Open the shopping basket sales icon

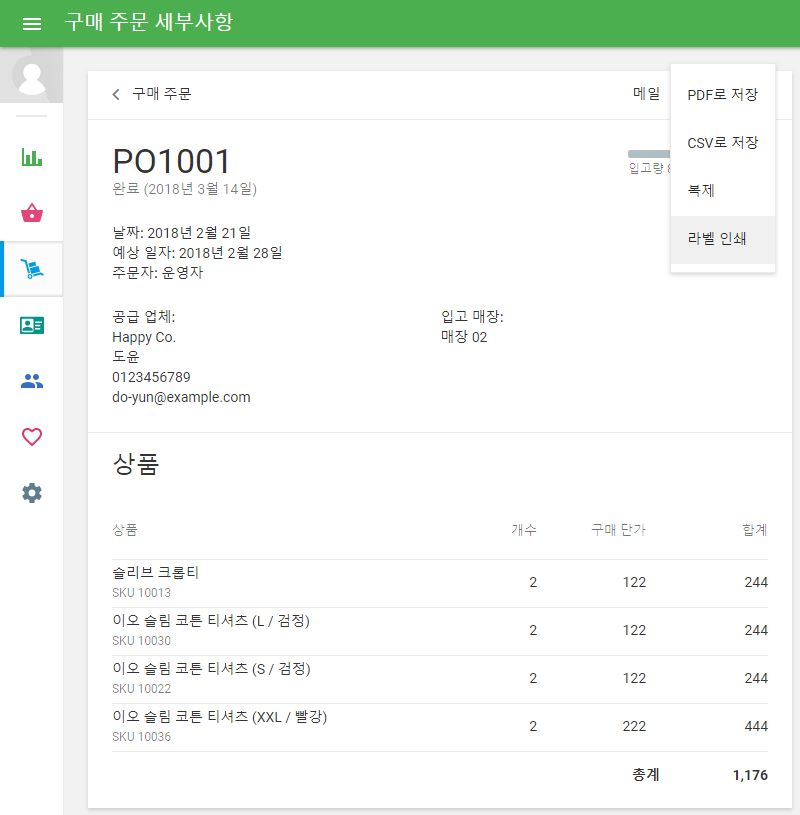pyautogui.click(x=32, y=213)
